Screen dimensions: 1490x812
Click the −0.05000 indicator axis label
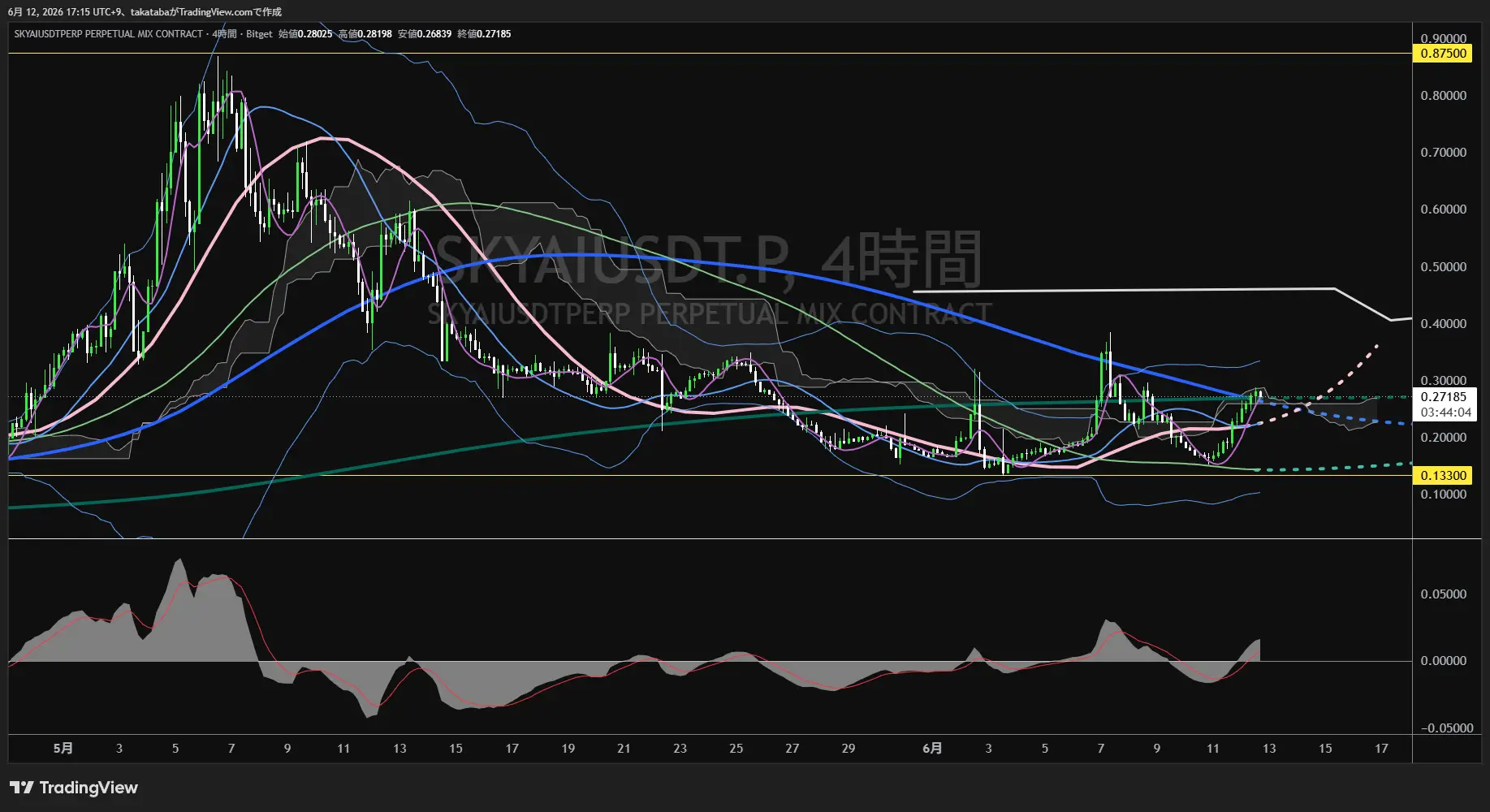(x=1446, y=728)
